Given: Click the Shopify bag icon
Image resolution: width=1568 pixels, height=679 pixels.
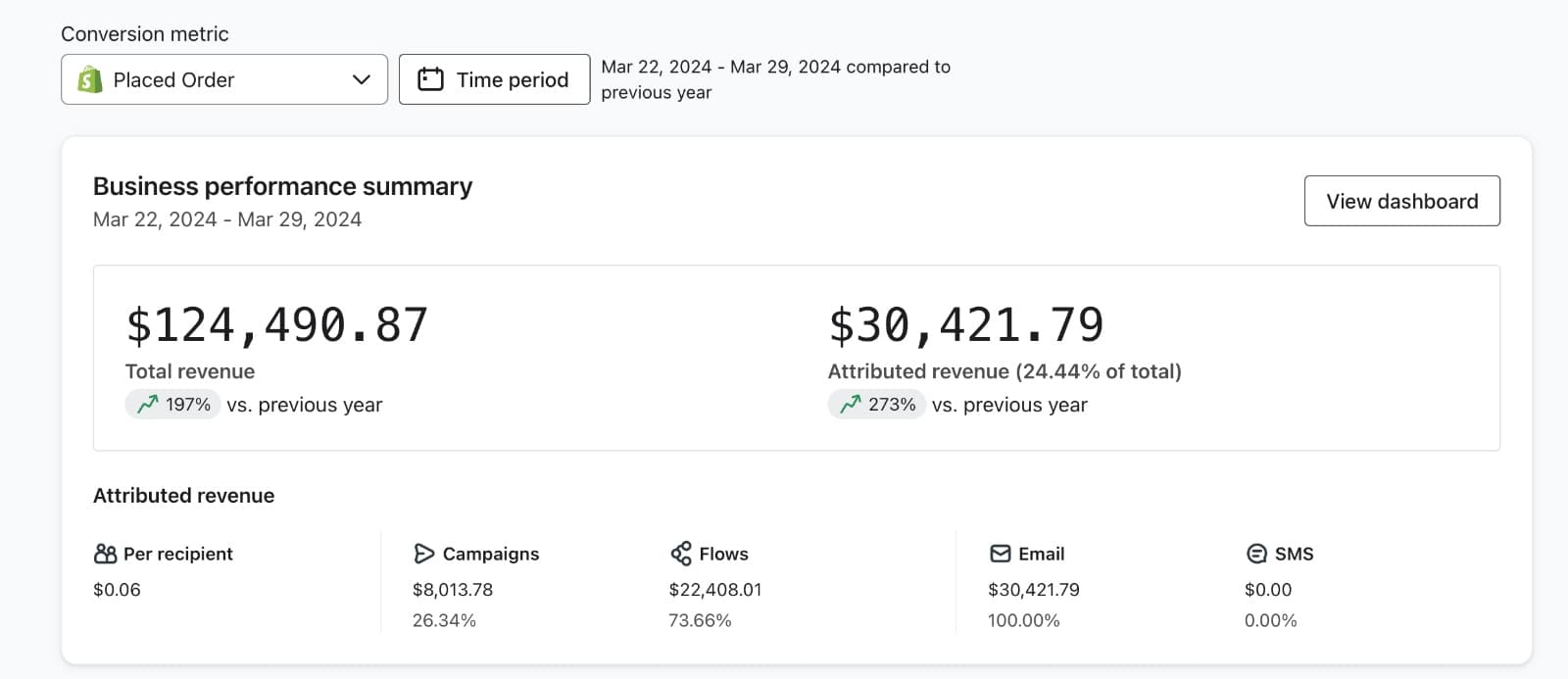Looking at the screenshot, I should pos(90,79).
